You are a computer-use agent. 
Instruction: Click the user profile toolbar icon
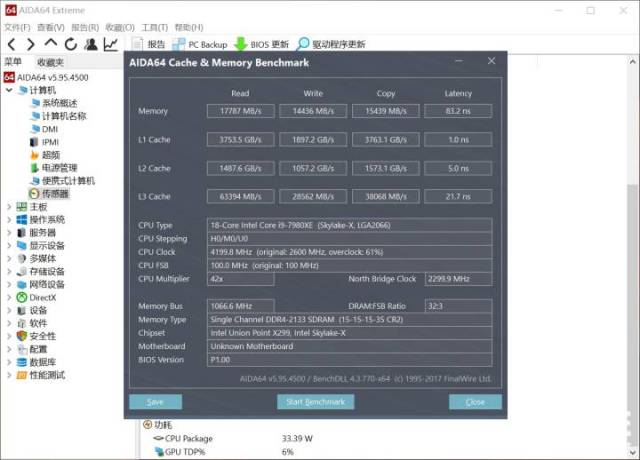click(91, 44)
